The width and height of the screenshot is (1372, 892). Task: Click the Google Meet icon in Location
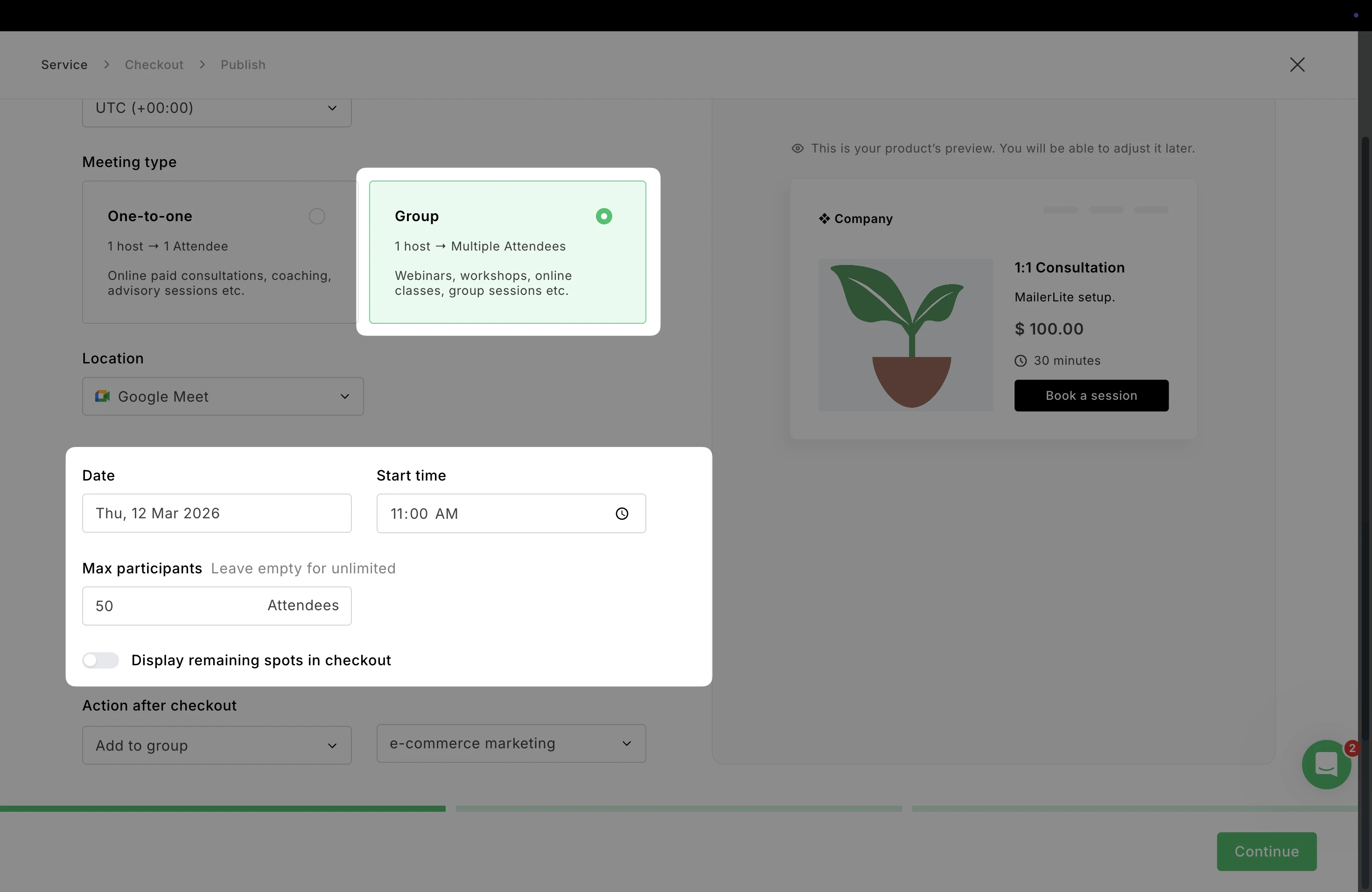click(x=103, y=397)
